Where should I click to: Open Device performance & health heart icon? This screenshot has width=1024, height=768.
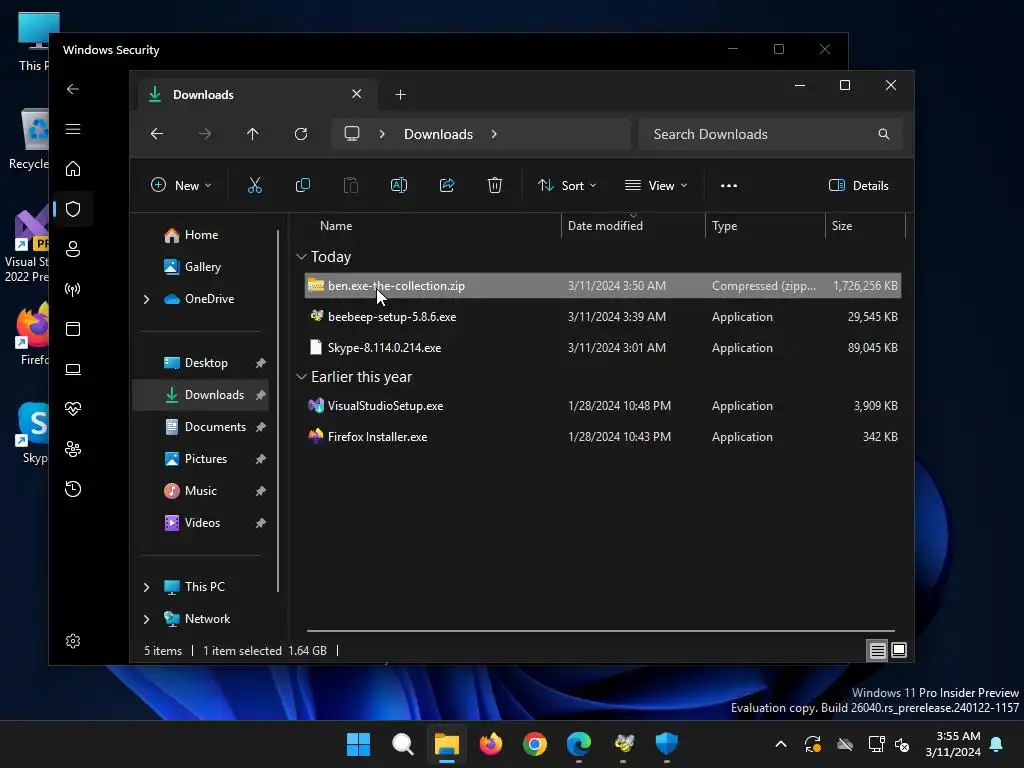point(73,409)
